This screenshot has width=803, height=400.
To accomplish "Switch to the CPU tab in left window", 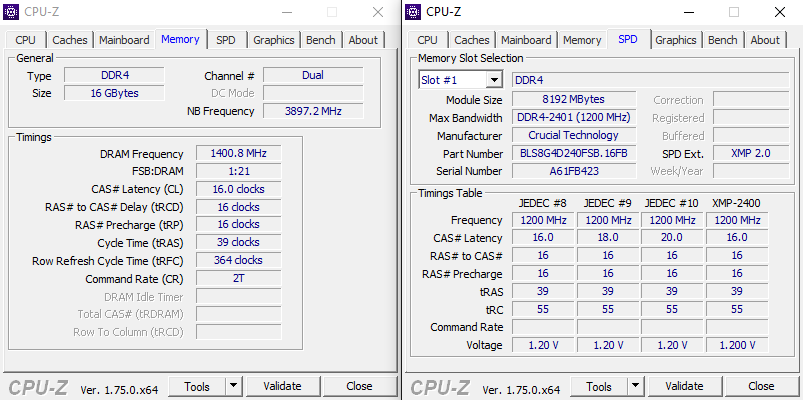I will [25, 40].
